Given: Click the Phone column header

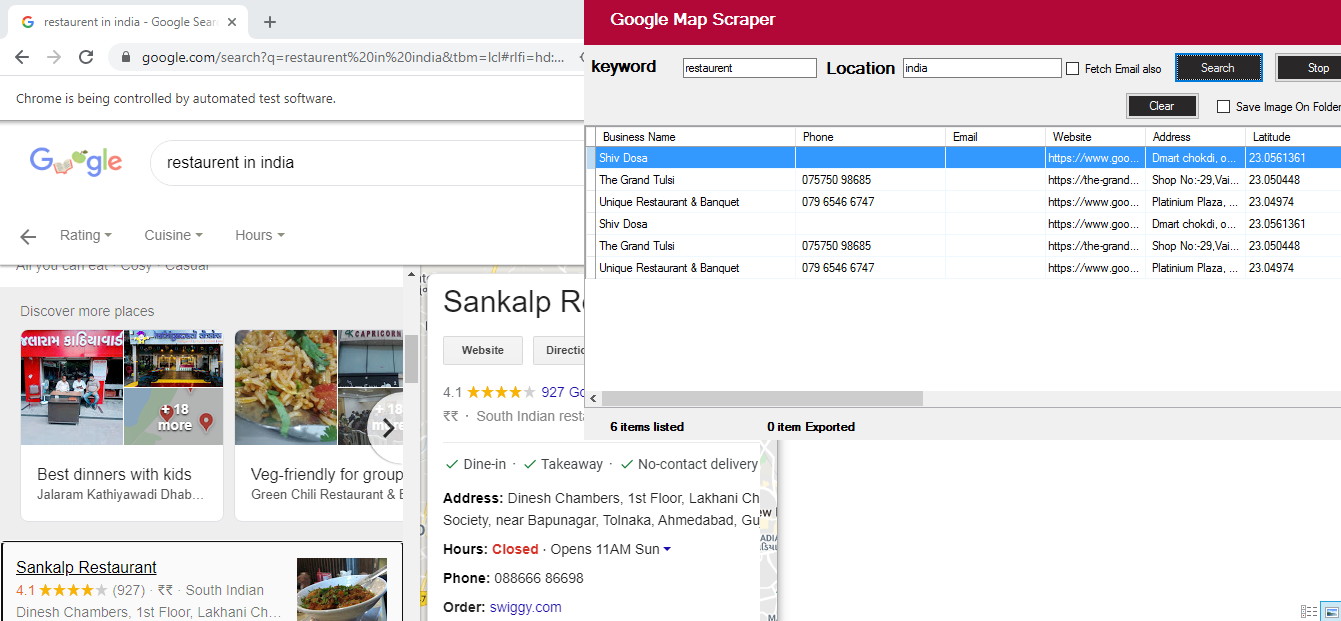Looking at the screenshot, I should 870,137.
